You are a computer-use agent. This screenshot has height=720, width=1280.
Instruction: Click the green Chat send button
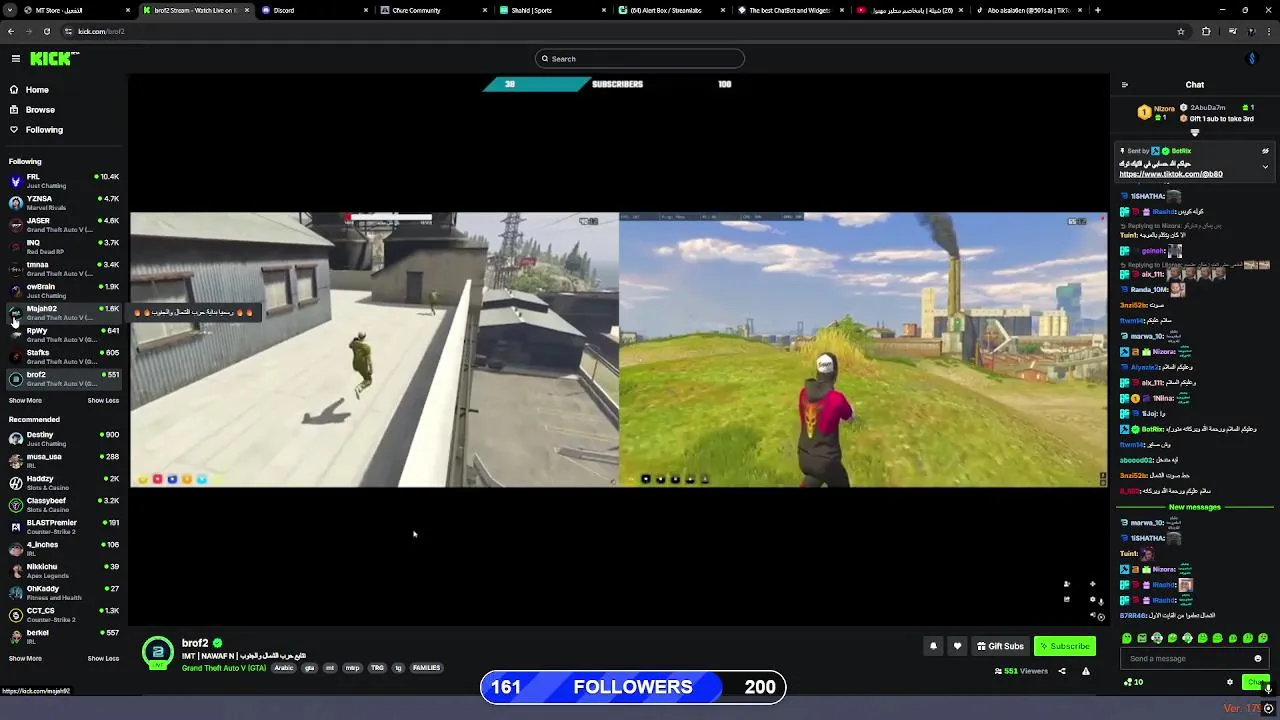tap(1255, 682)
